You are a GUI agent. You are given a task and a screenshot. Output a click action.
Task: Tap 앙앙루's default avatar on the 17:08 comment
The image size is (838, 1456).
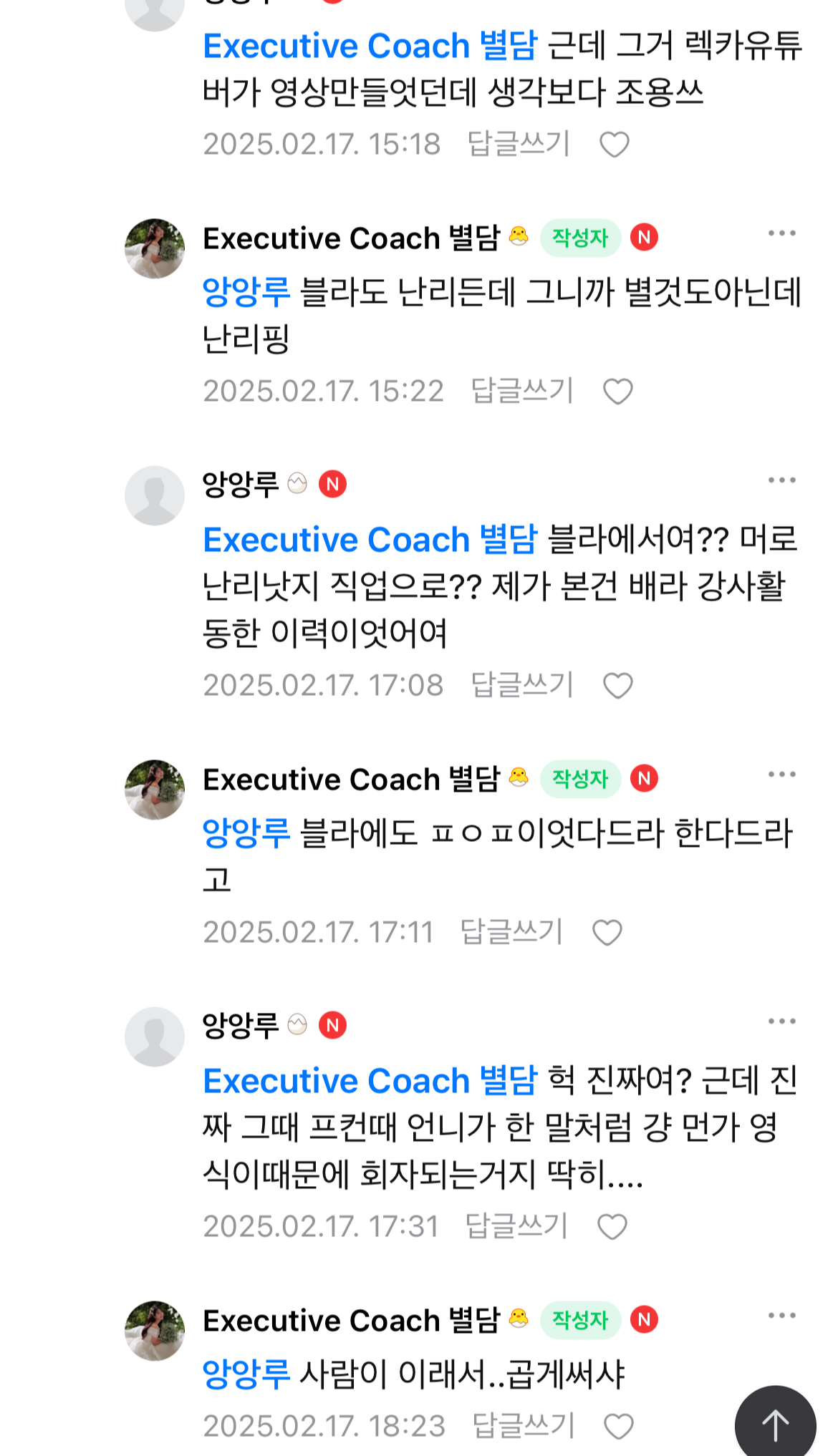(x=155, y=495)
